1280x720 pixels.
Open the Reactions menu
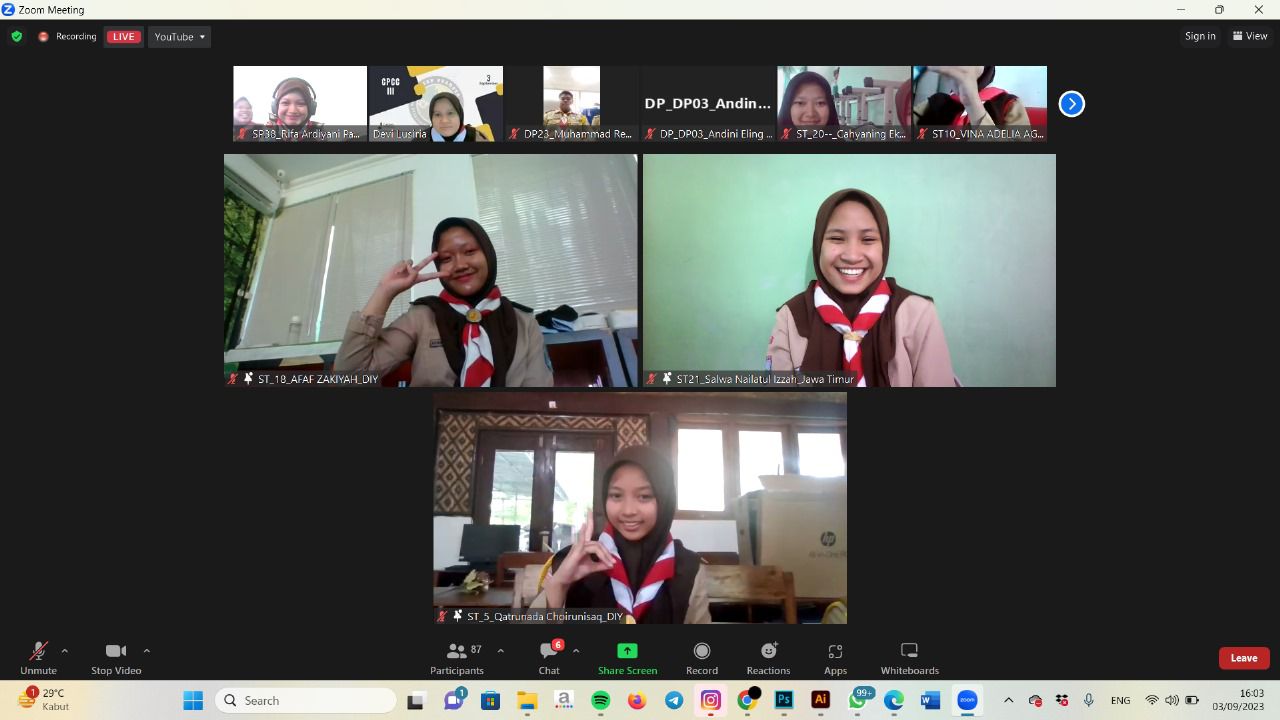(768, 658)
